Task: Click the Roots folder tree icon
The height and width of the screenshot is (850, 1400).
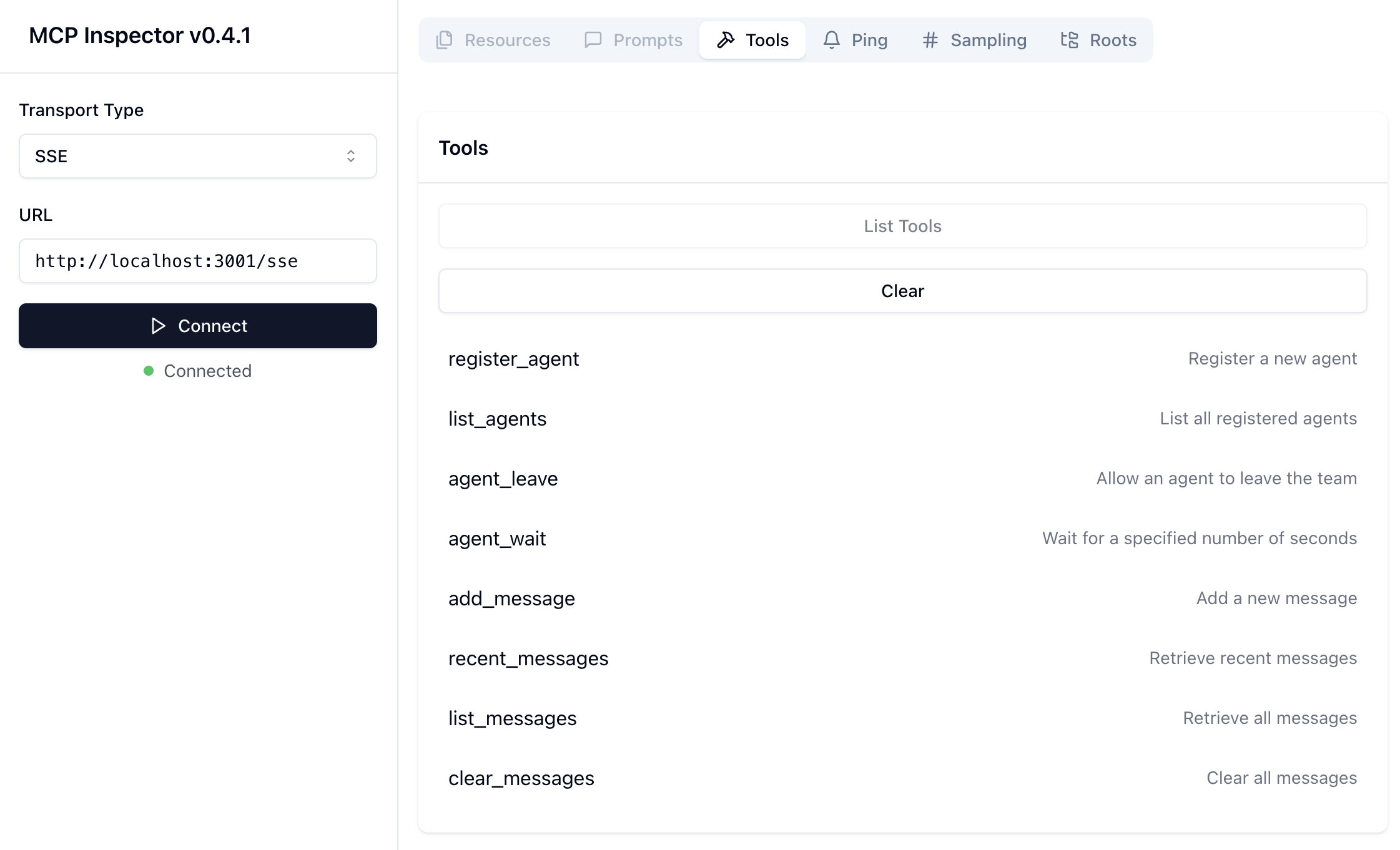Action: 1070,40
